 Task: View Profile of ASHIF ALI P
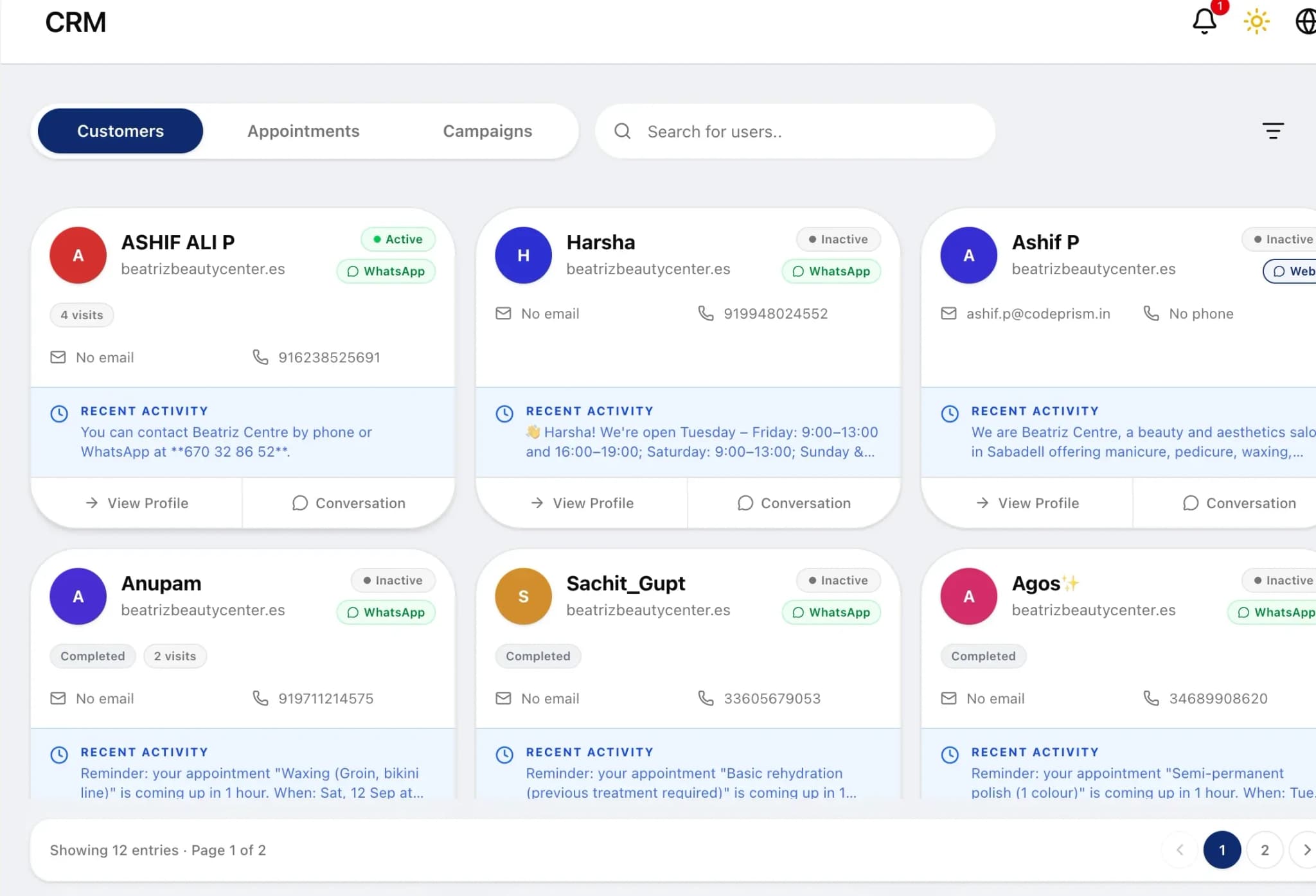[136, 503]
